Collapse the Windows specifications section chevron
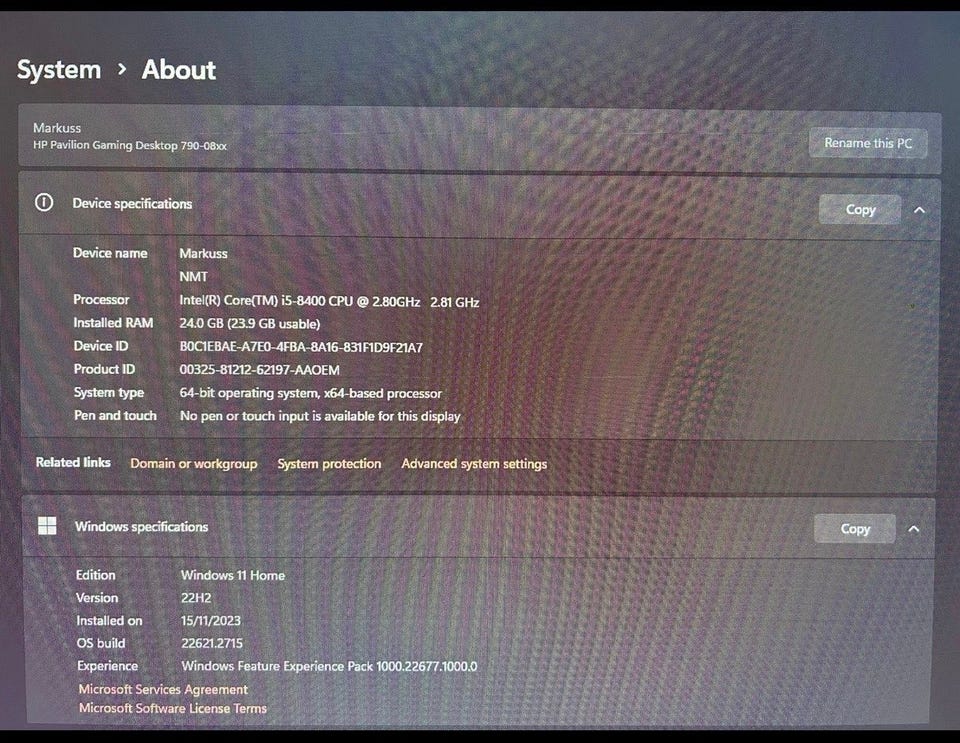This screenshot has height=743, width=960. pos(913,529)
